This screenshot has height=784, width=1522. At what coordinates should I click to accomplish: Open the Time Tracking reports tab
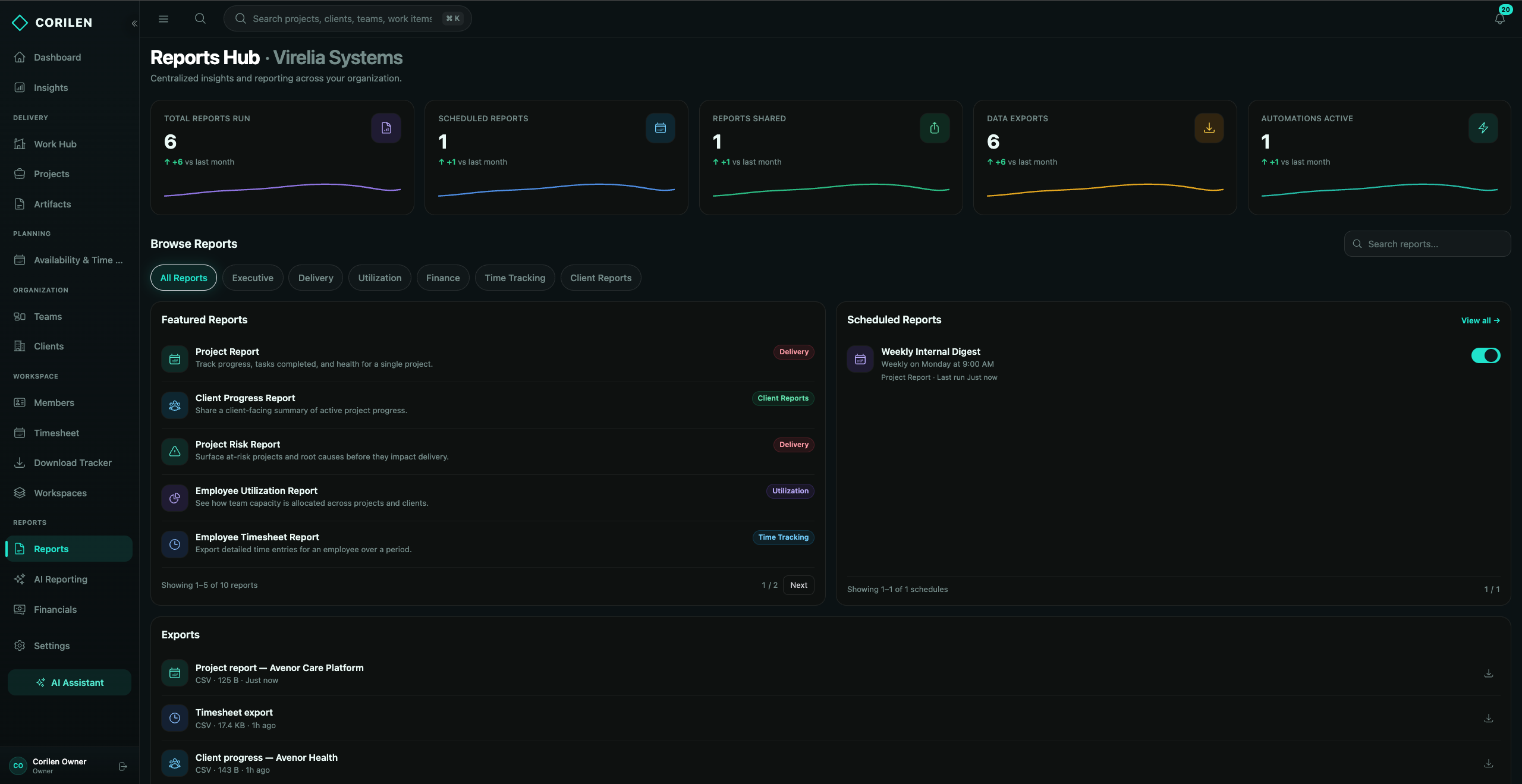(515, 278)
